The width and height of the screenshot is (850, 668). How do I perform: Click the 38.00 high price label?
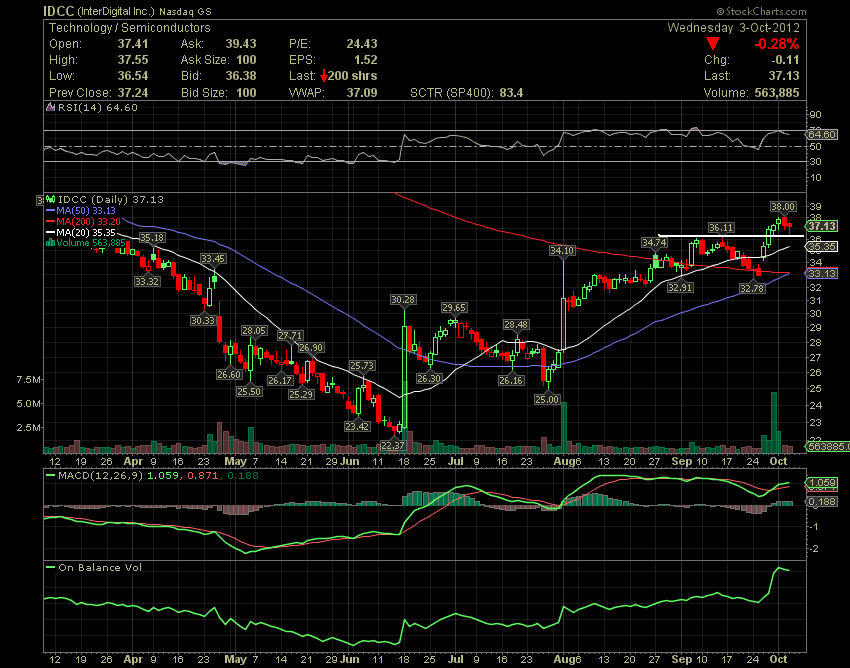[x=783, y=207]
